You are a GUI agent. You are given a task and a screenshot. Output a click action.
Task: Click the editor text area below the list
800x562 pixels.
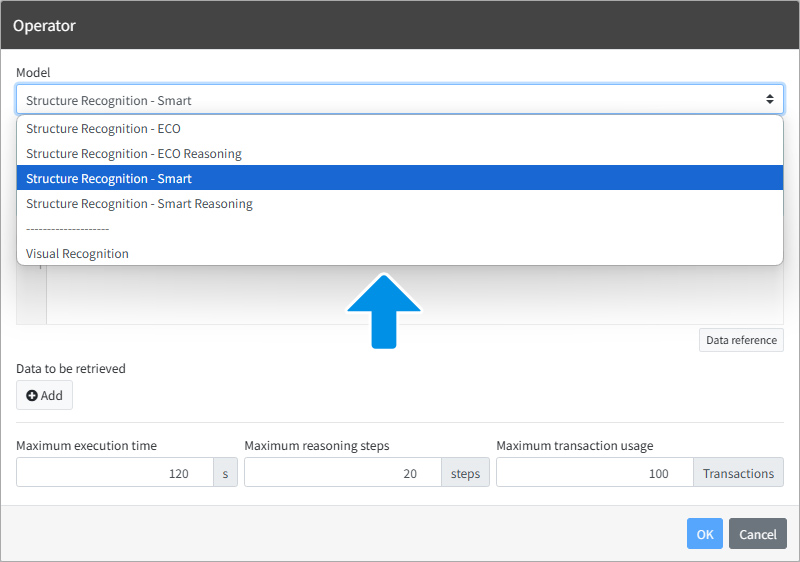tap(414, 295)
